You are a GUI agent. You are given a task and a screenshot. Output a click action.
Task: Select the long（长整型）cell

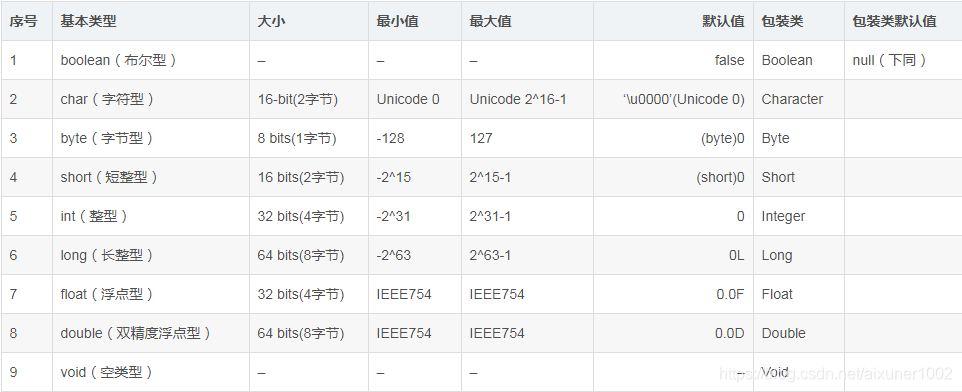(150, 255)
